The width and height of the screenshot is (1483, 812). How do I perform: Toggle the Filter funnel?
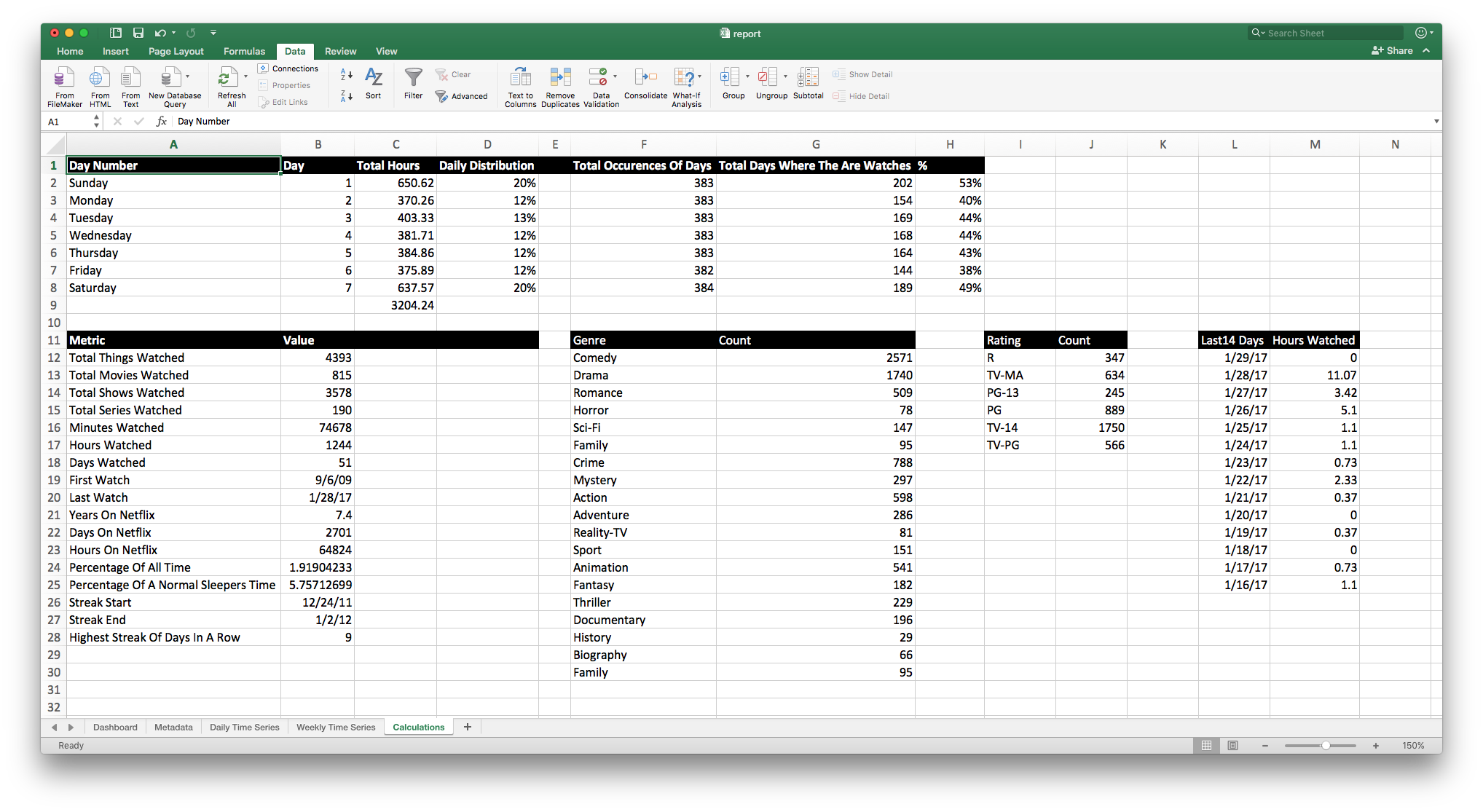point(414,83)
